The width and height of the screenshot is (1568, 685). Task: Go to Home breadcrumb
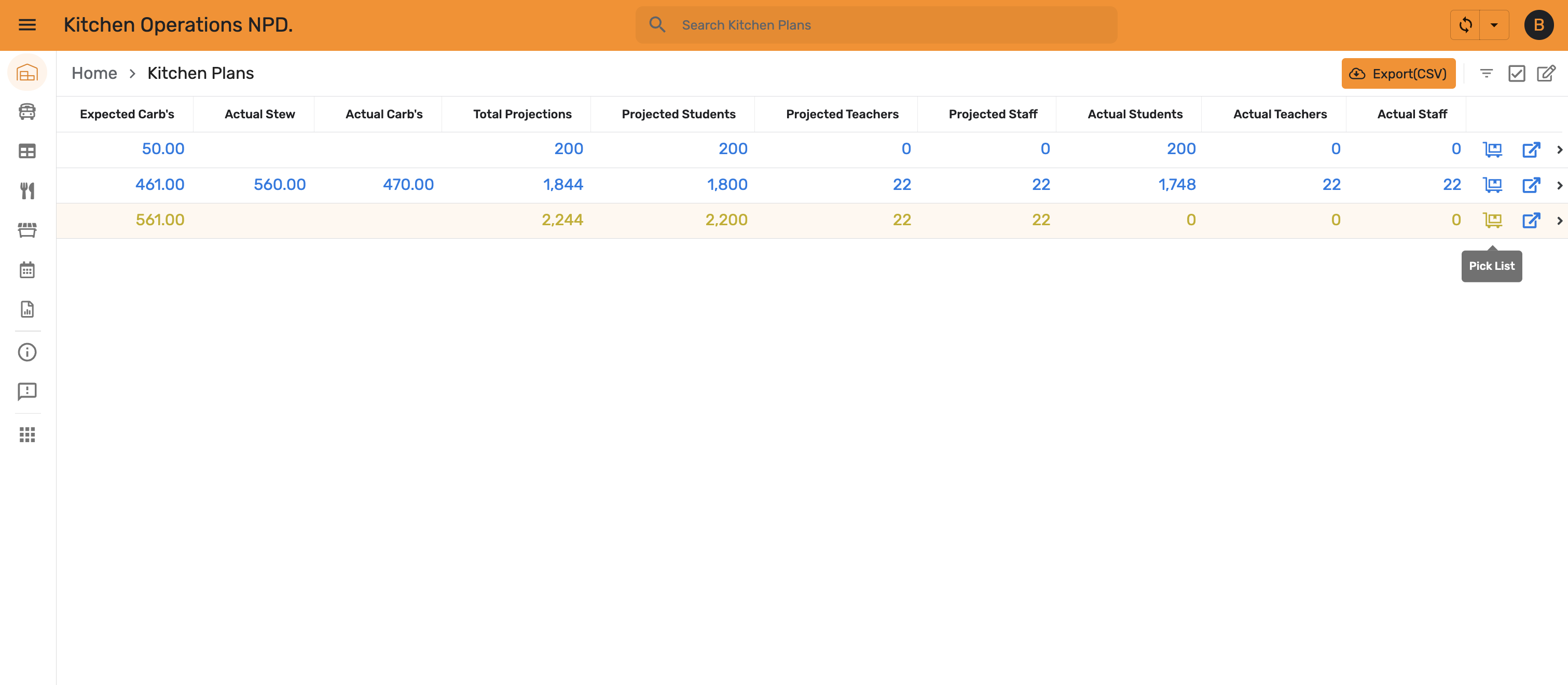94,73
